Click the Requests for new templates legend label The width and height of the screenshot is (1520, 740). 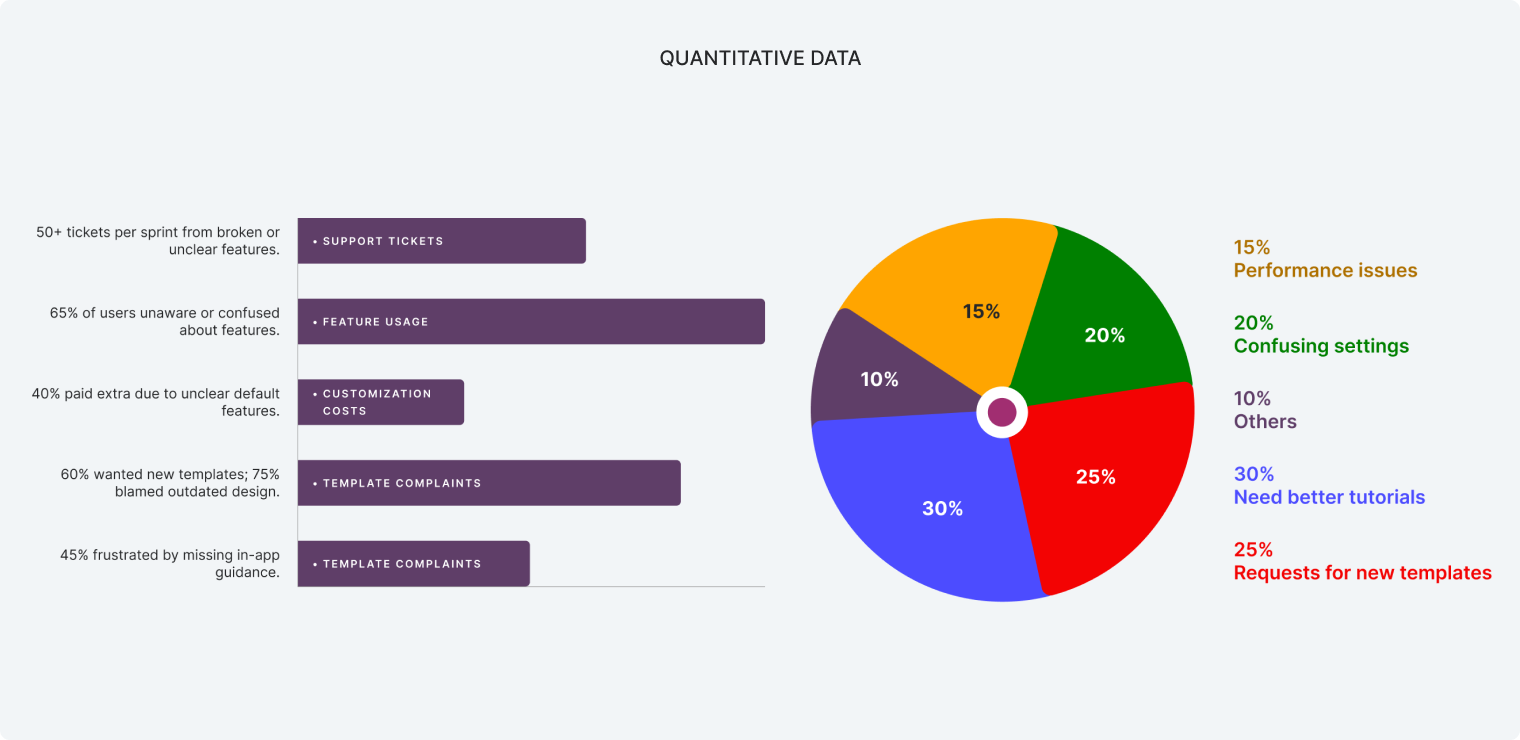point(1362,573)
